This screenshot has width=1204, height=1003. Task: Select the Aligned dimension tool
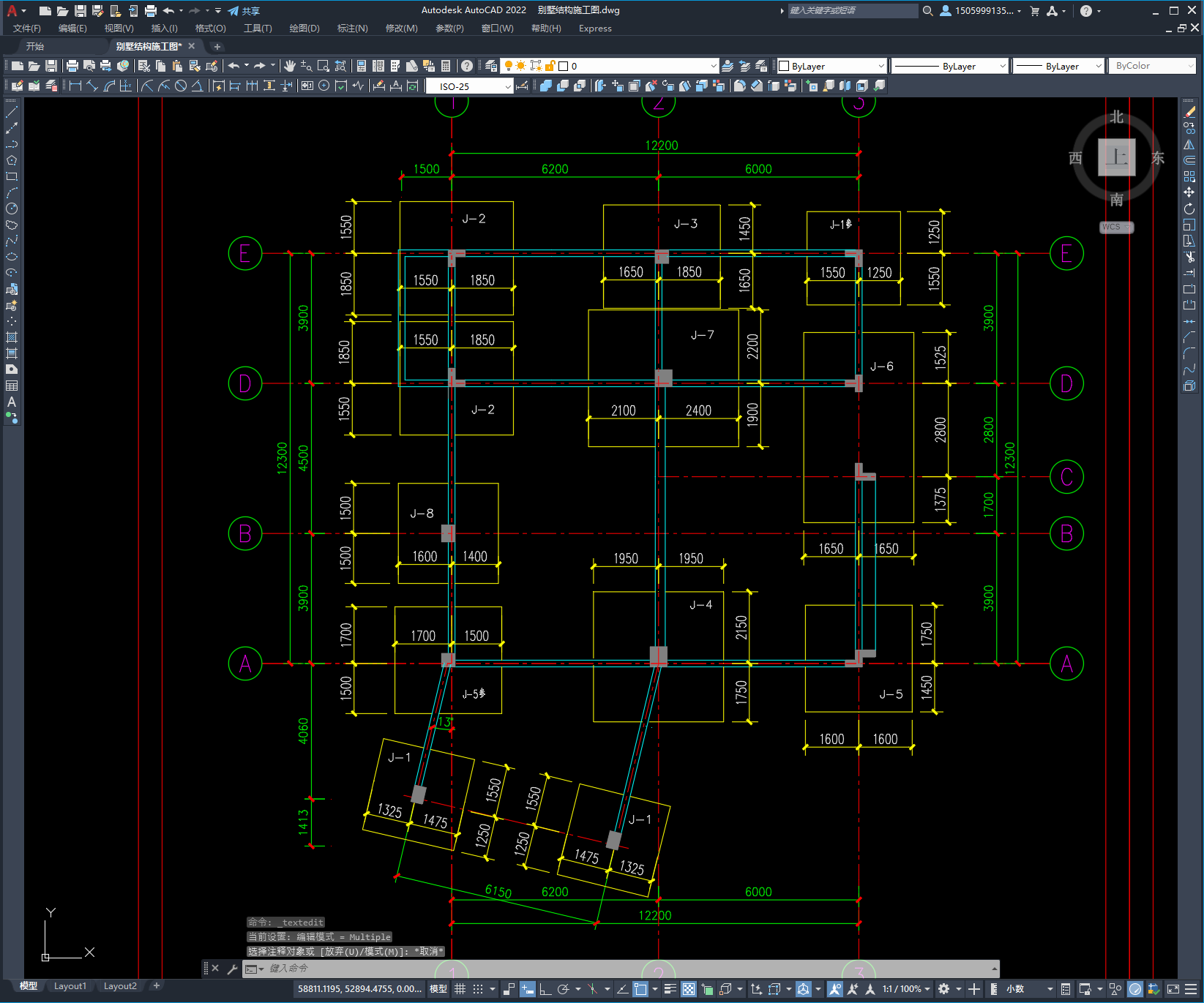point(92,86)
